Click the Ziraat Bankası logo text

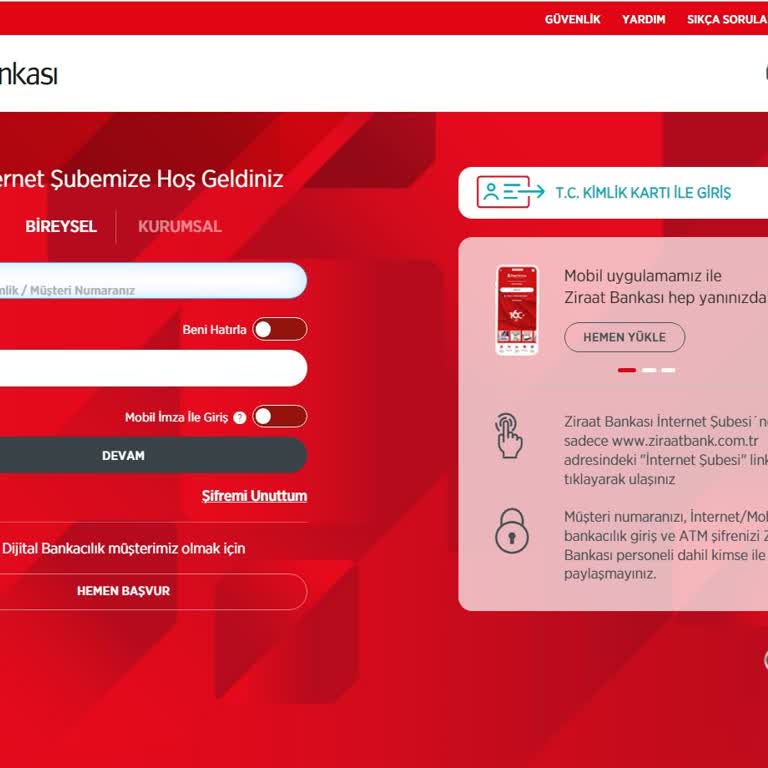pyautogui.click(x=28, y=74)
